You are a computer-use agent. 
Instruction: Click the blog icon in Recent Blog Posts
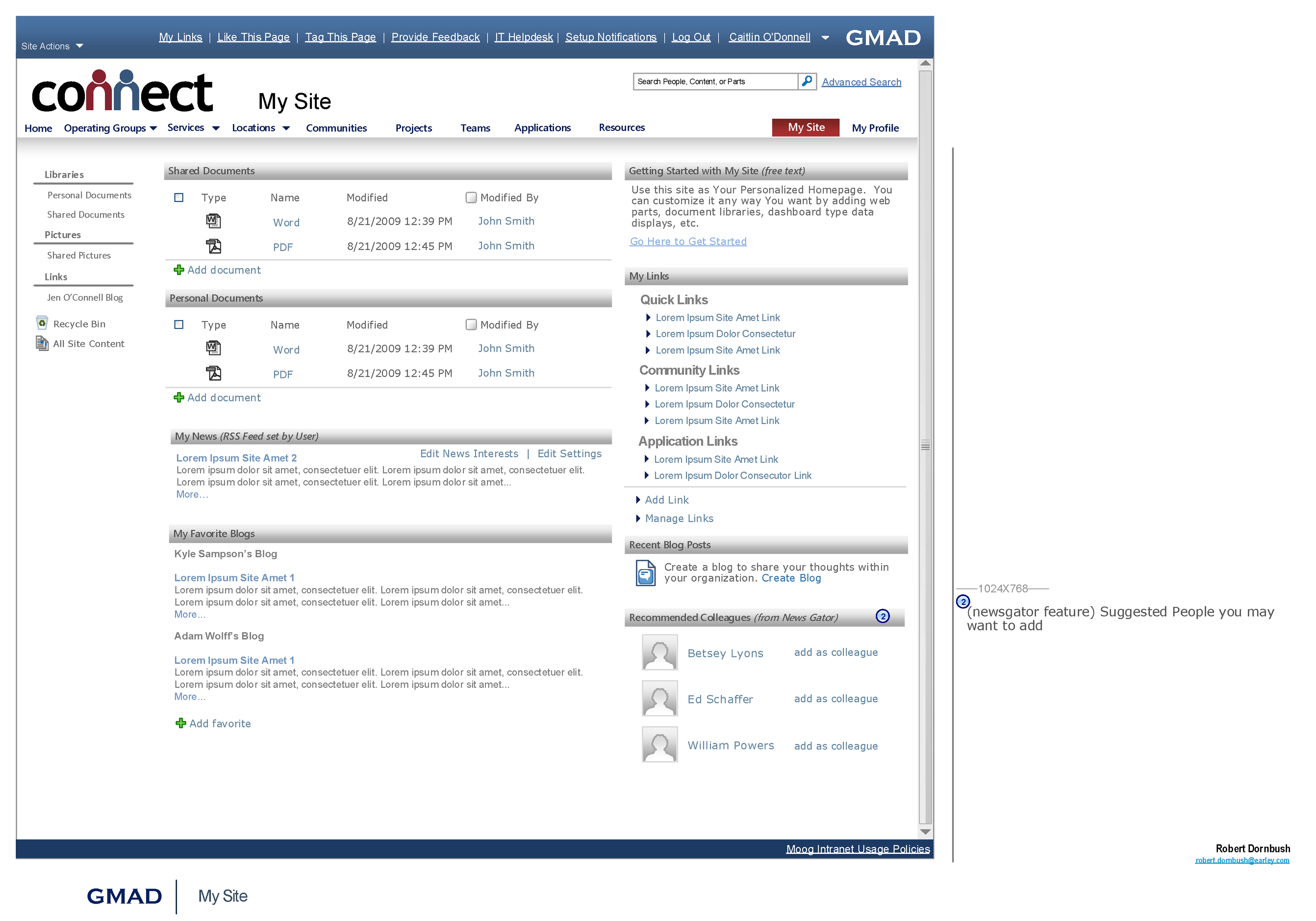[x=645, y=573]
